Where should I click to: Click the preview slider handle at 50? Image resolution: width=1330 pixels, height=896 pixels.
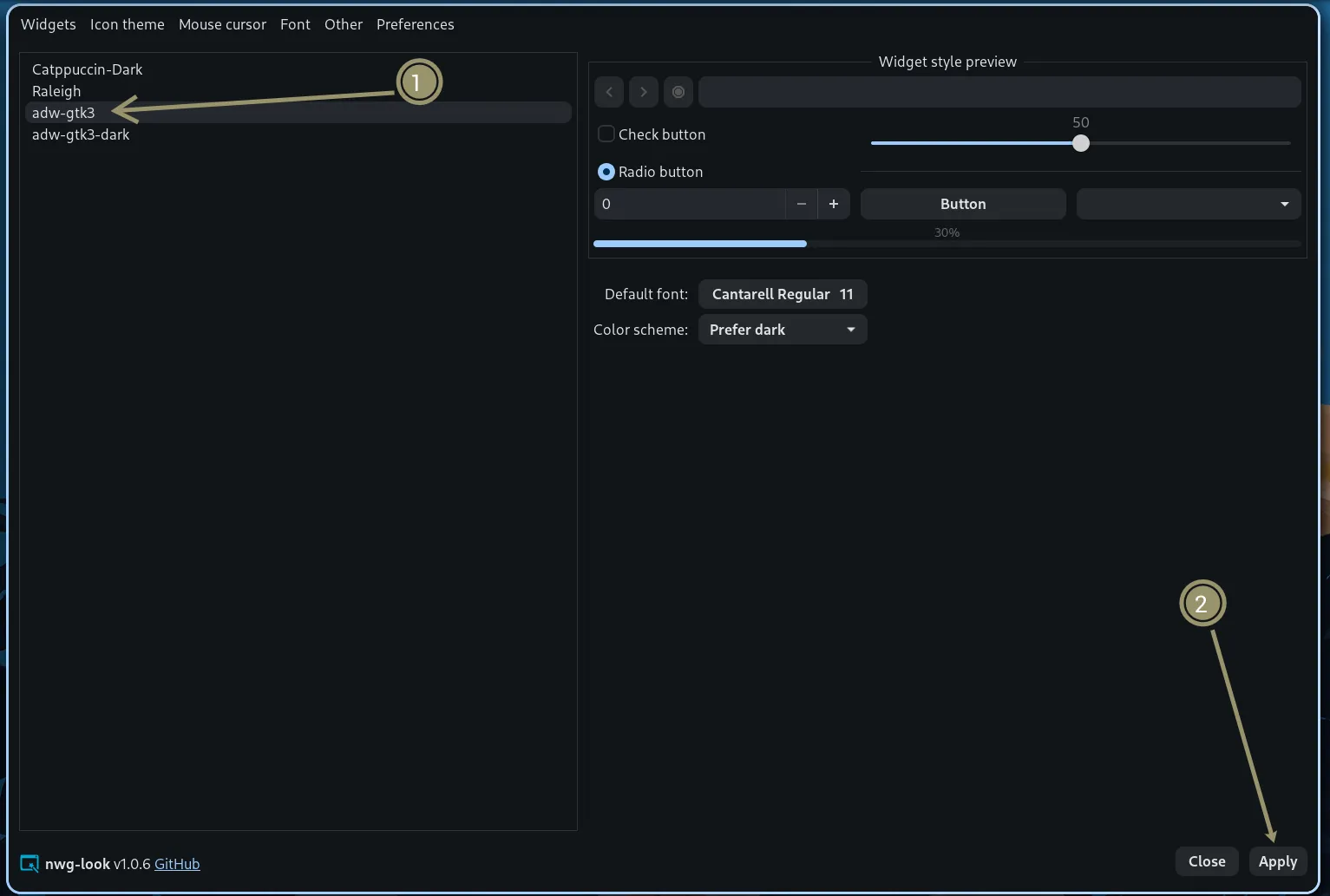click(x=1080, y=143)
